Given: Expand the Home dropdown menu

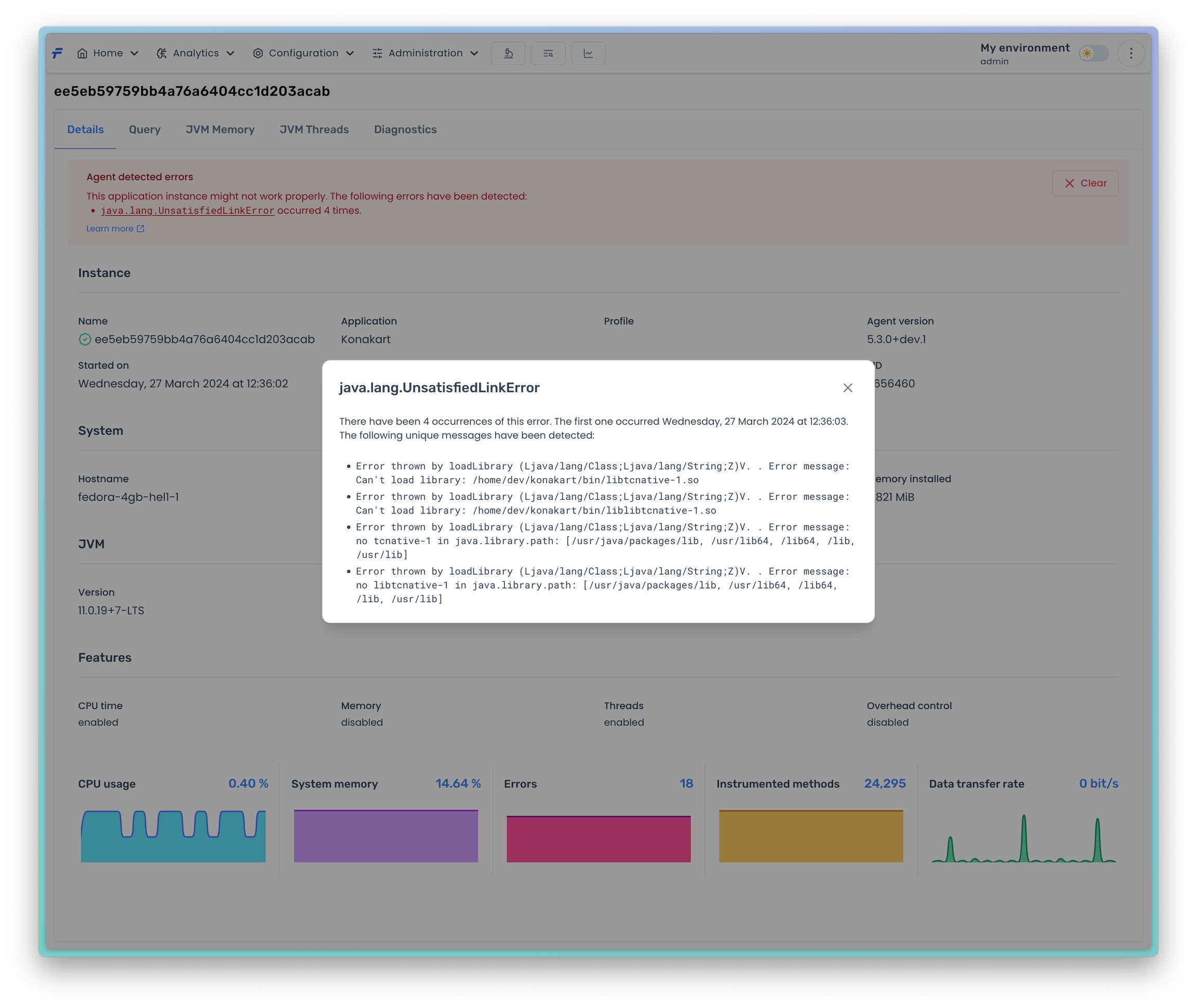Looking at the screenshot, I should [x=108, y=53].
